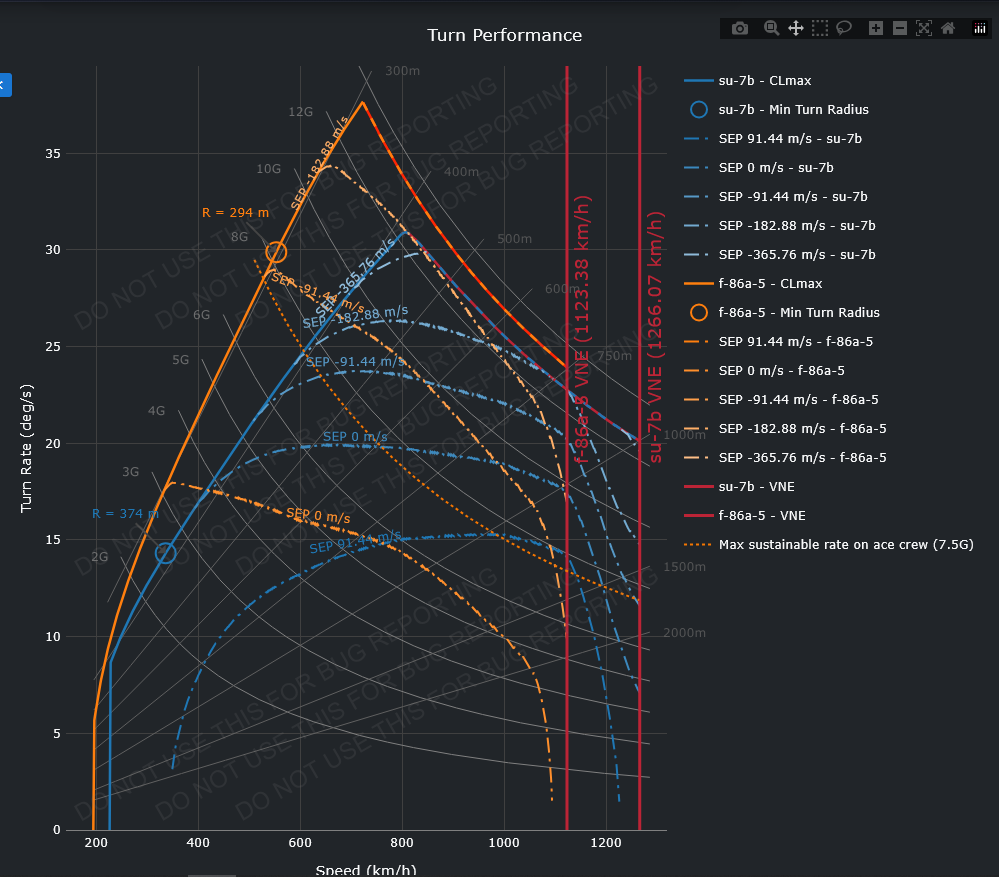The width and height of the screenshot is (999, 877).
Task: Activate the Pan tool in the modebar
Action: point(796,29)
